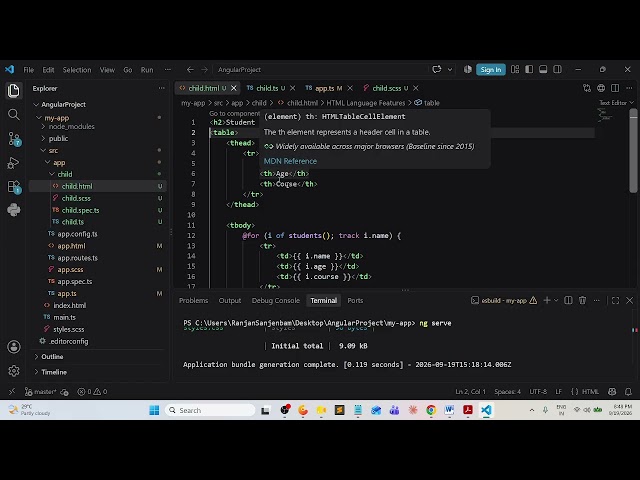The image size is (640, 480).
Task: Show errors and warnings count
Action: point(92,392)
